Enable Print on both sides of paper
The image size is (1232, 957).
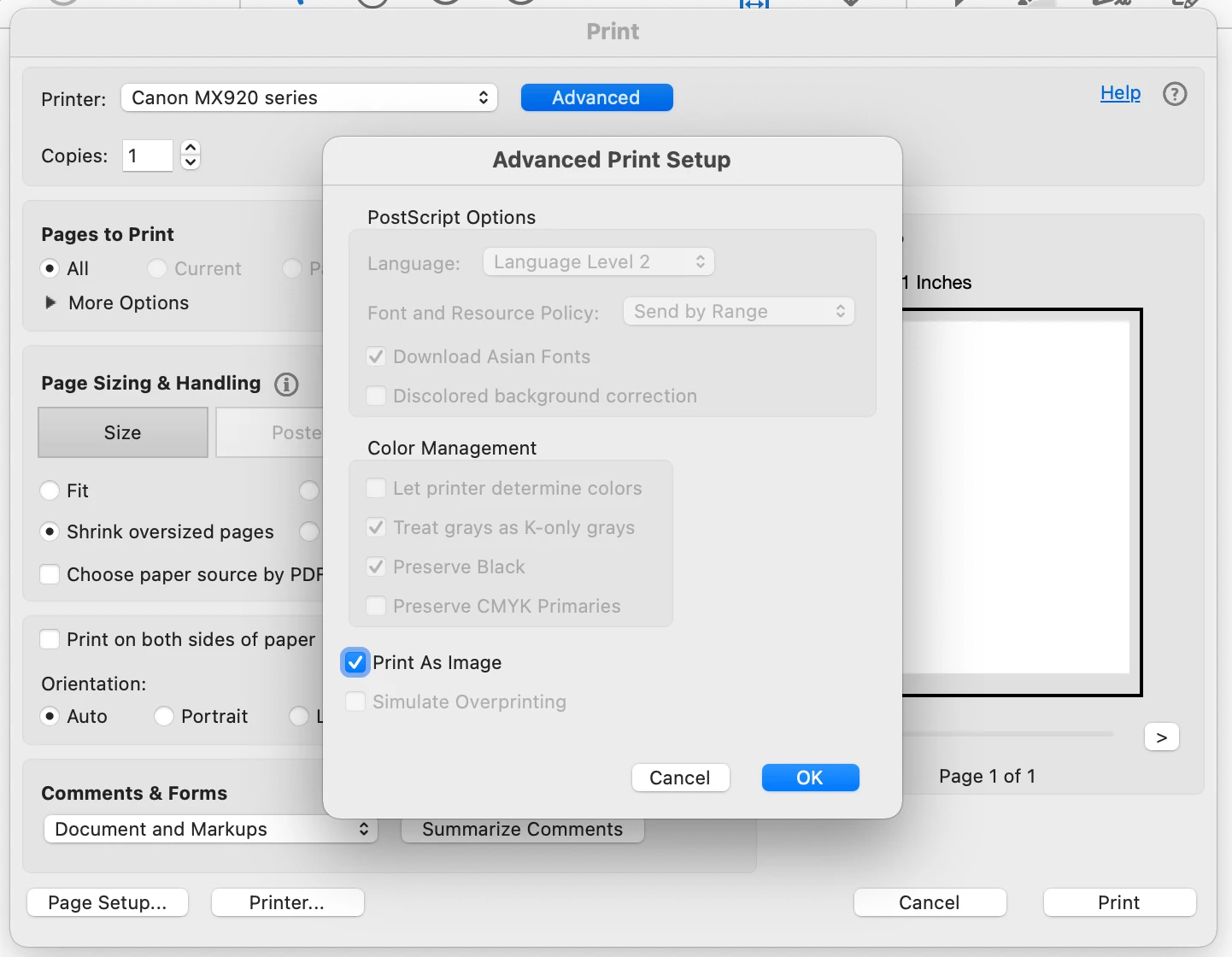50,639
